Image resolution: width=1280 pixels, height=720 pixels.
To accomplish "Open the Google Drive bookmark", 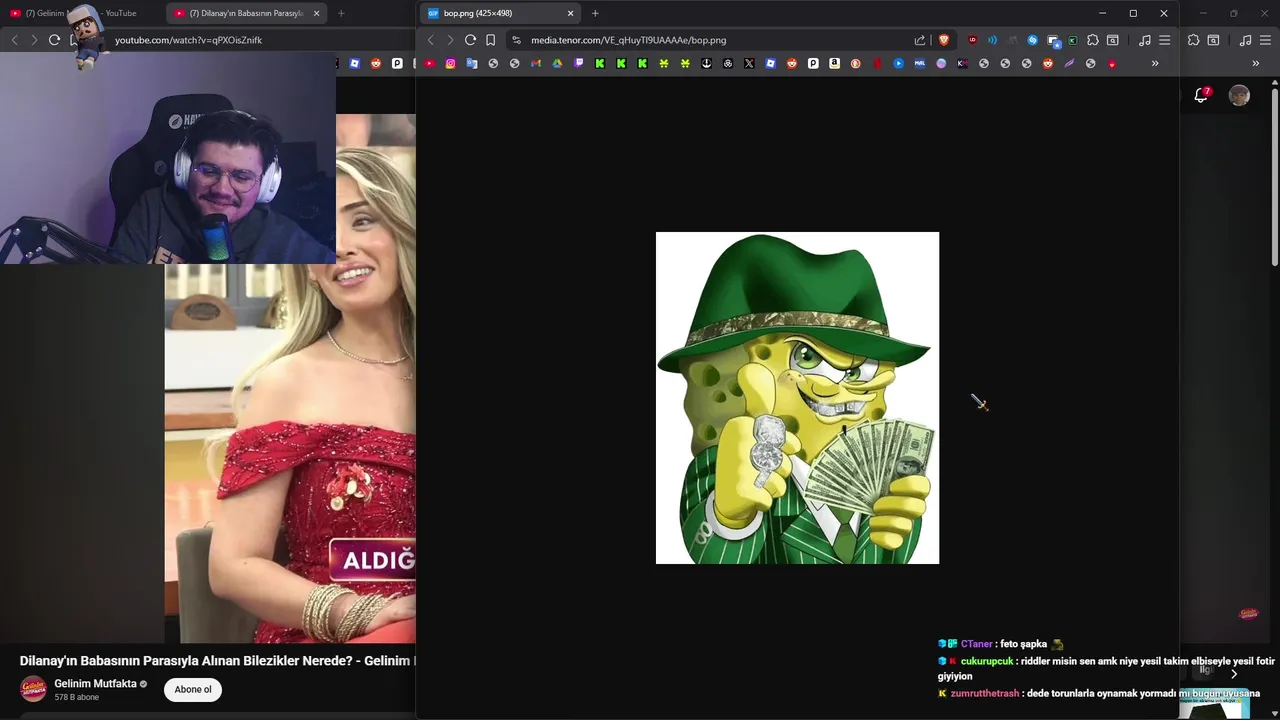I will pos(557,63).
